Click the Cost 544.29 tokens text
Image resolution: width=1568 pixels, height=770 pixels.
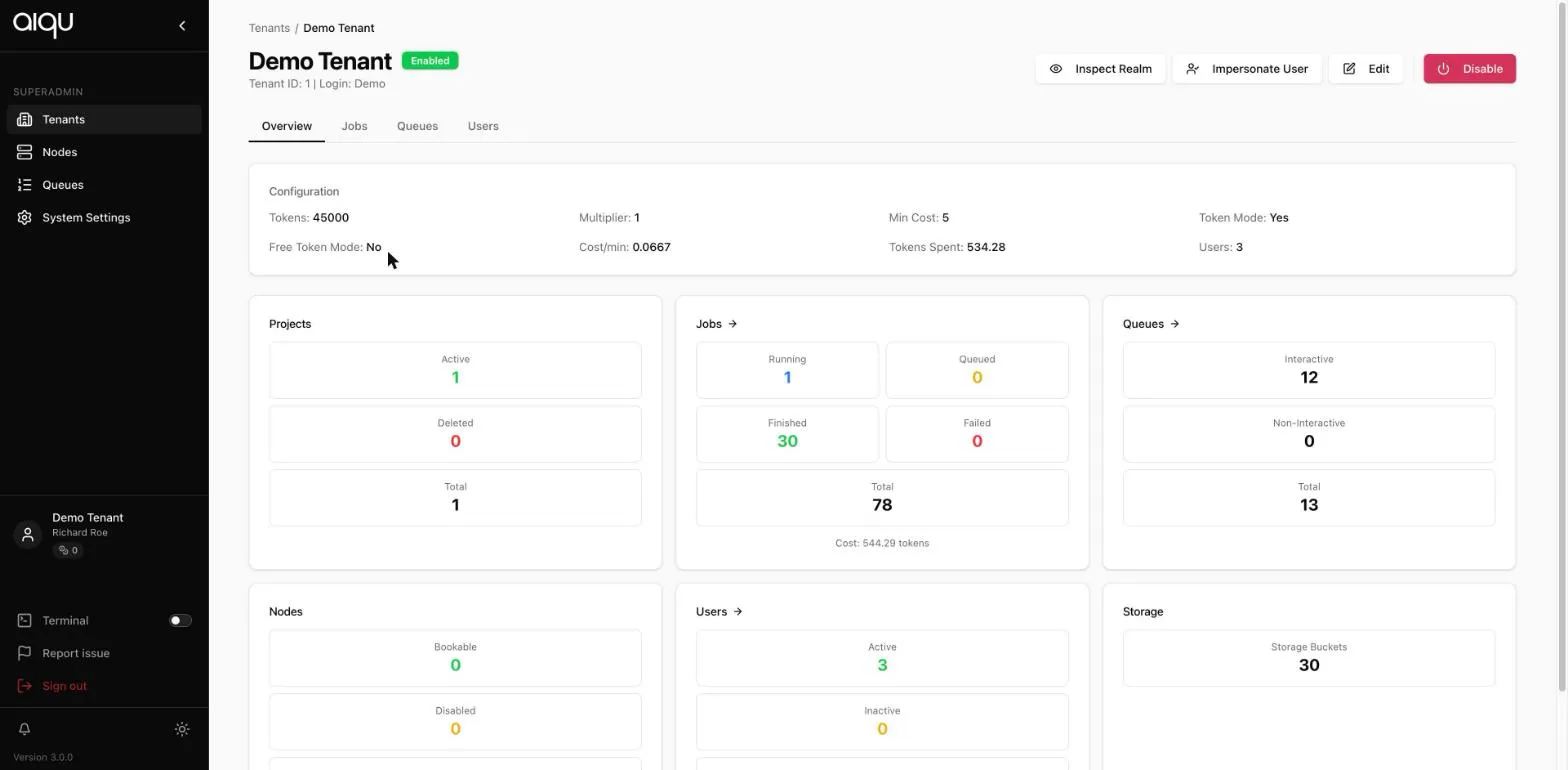(882, 544)
